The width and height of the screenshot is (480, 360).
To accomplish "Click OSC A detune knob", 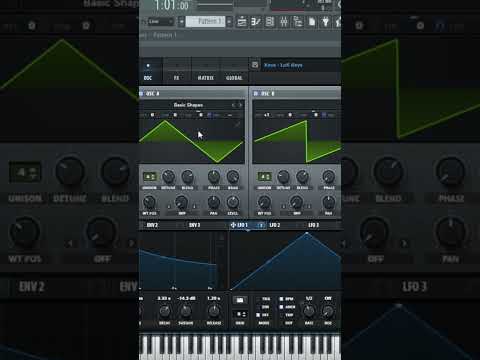I will tap(168, 177).
